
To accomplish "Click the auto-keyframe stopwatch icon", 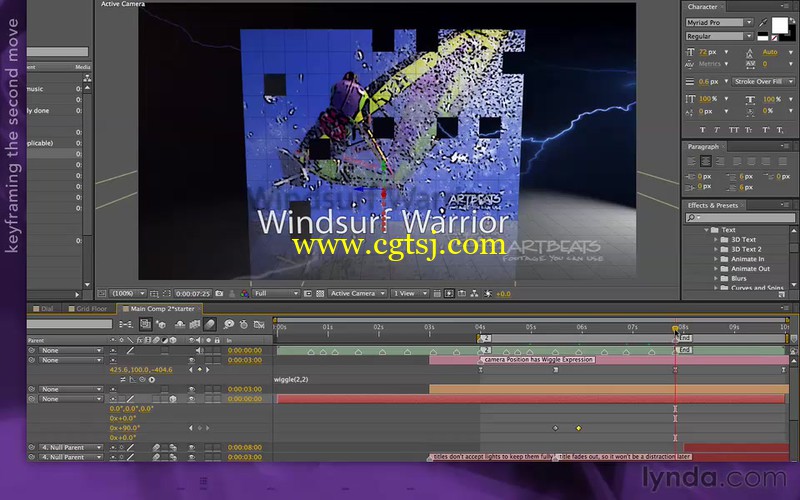I will click(x=244, y=324).
